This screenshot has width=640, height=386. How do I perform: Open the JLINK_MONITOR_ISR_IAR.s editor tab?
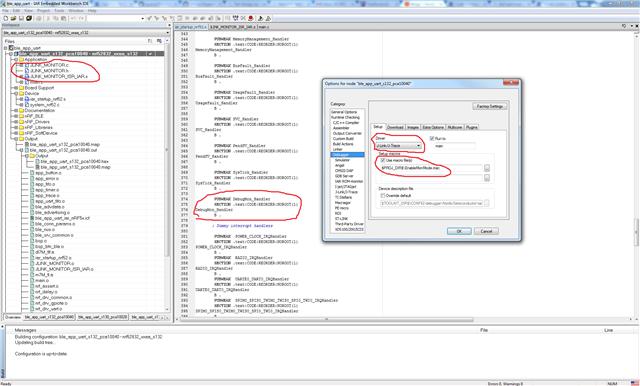(x=233, y=27)
